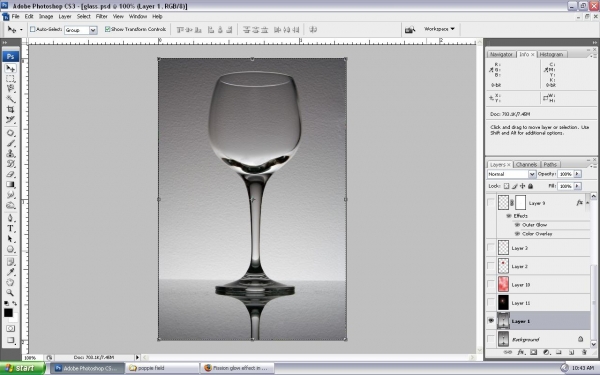600x375 pixels.
Task: Open the status bar document info arrow
Action: click(x=137, y=357)
